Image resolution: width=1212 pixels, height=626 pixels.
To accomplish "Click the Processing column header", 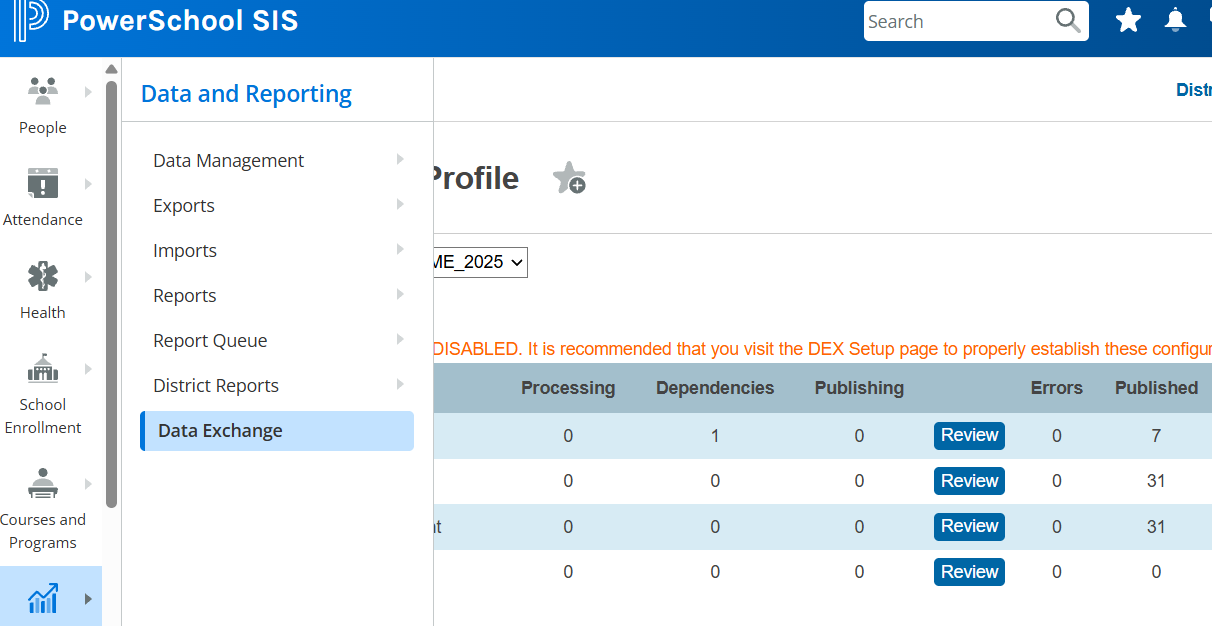I will coord(568,388).
